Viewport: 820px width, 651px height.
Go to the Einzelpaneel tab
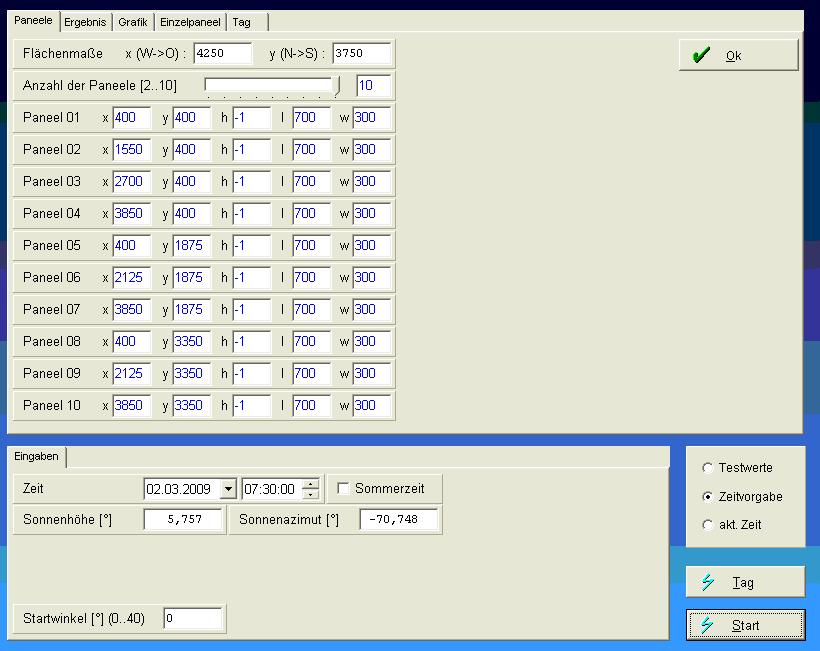[x=190, y=22]
